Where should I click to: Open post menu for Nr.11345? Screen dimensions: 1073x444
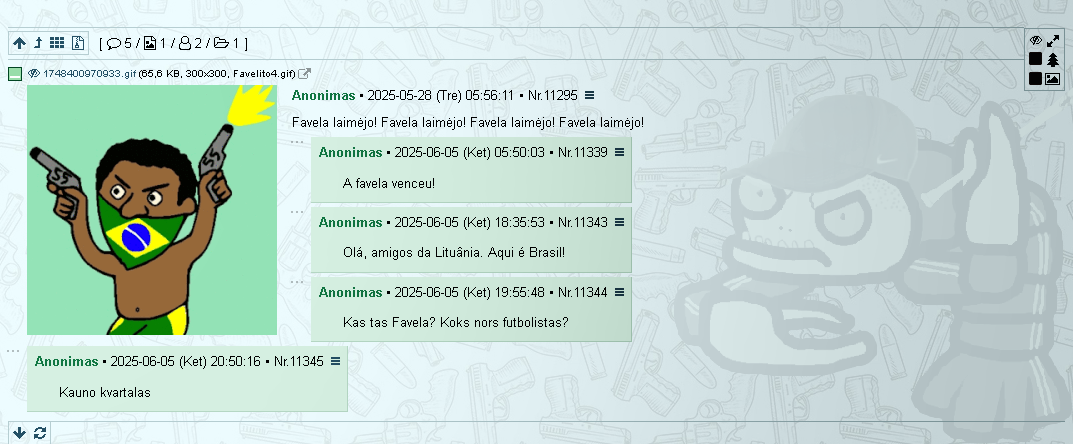tap(335, 361)
